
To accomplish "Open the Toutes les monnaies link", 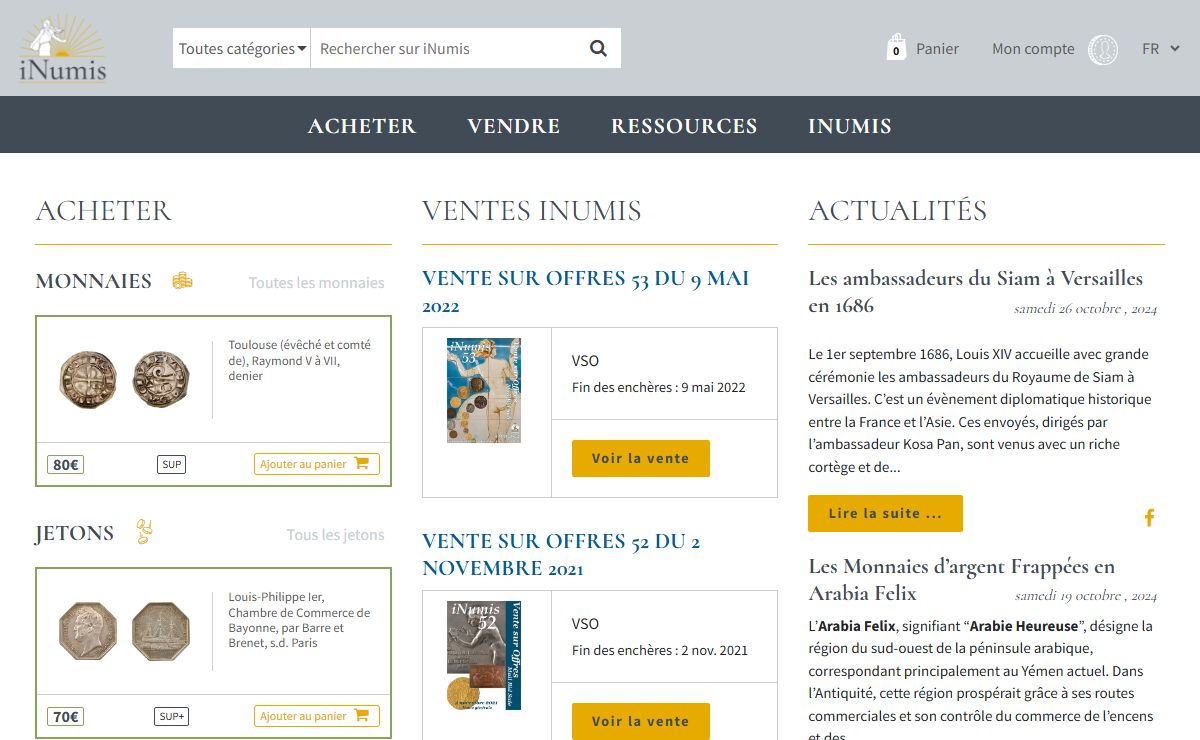I will pyautogui.click(x=316, y=283).
